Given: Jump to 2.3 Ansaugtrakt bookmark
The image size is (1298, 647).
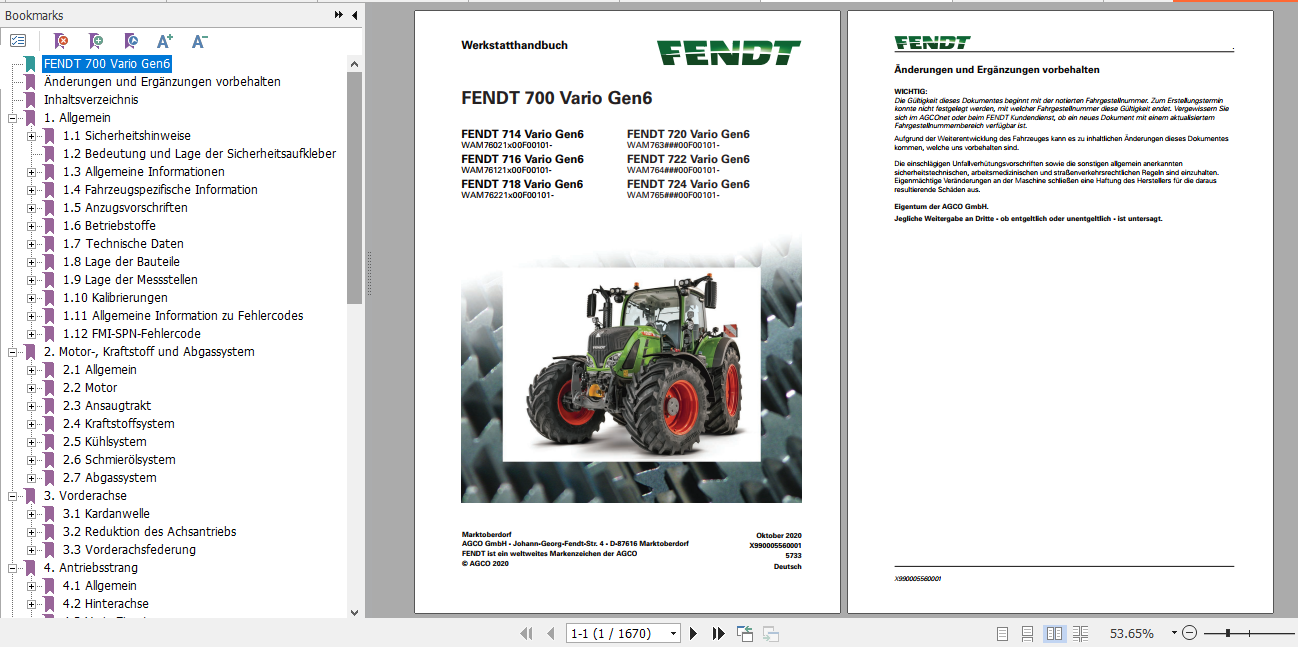Looking at the screenshot, I should [x=107, y=406].
